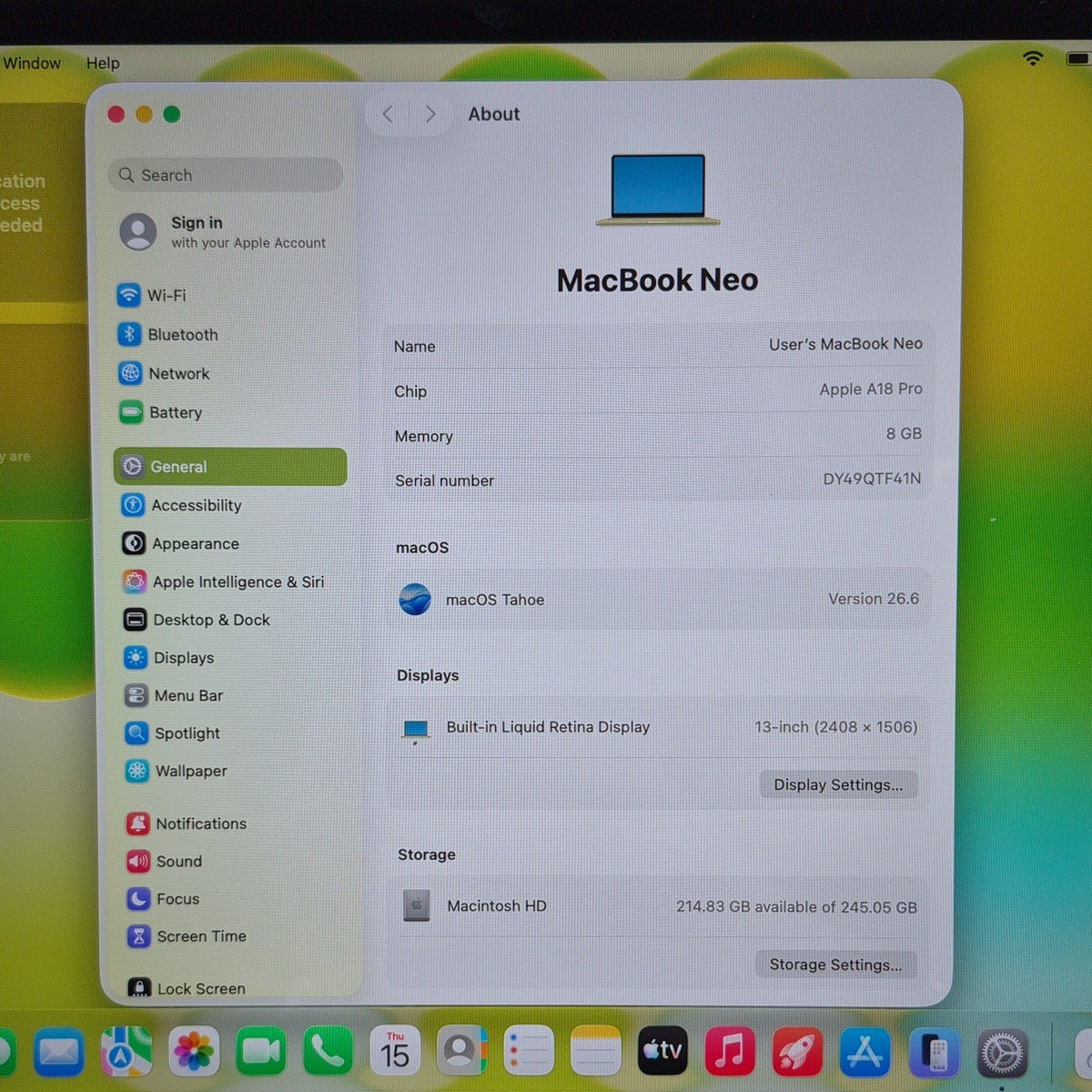Viewport: 1092px width, 1092px height.
Task: Open the Help menu
Action: click(103, 64)
